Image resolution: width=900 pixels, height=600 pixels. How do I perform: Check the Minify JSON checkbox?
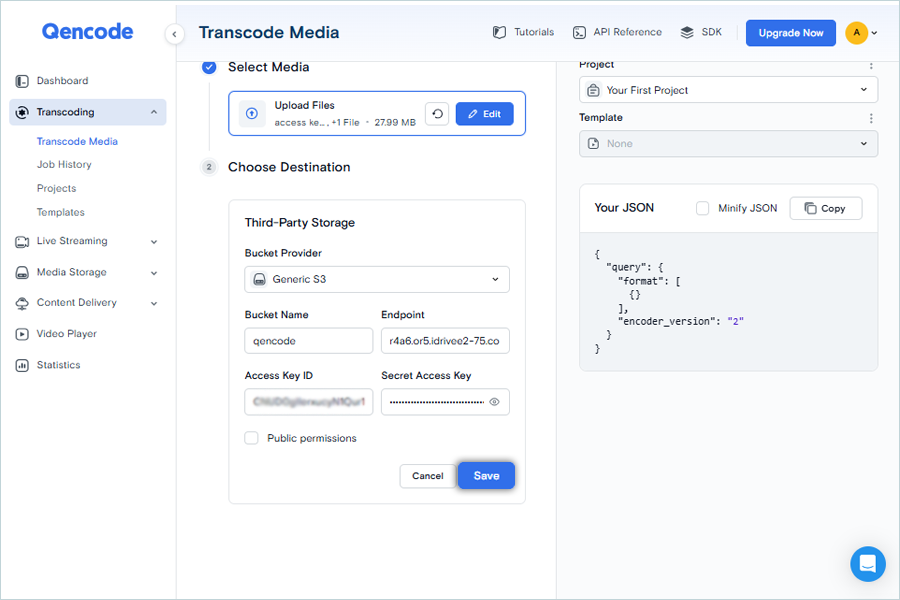click(x=703, y=208)
